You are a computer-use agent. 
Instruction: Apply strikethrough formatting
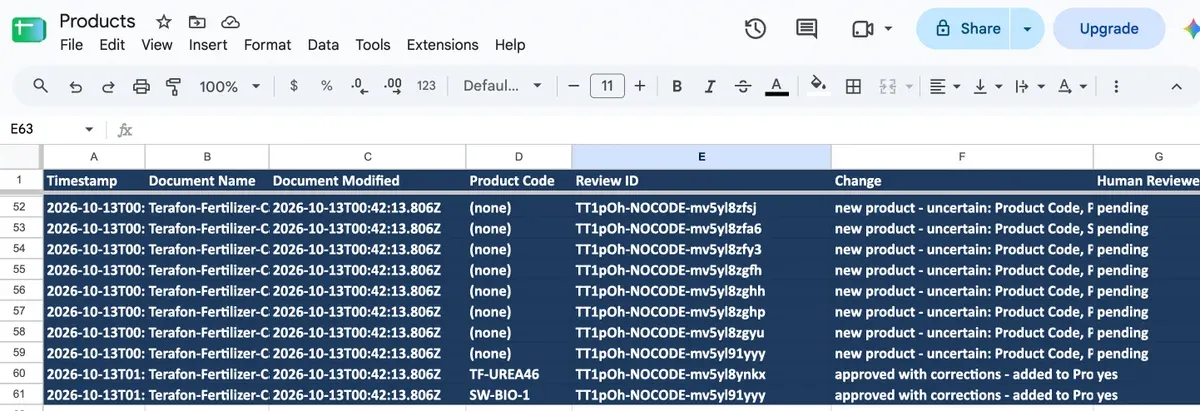click(743, 86)
